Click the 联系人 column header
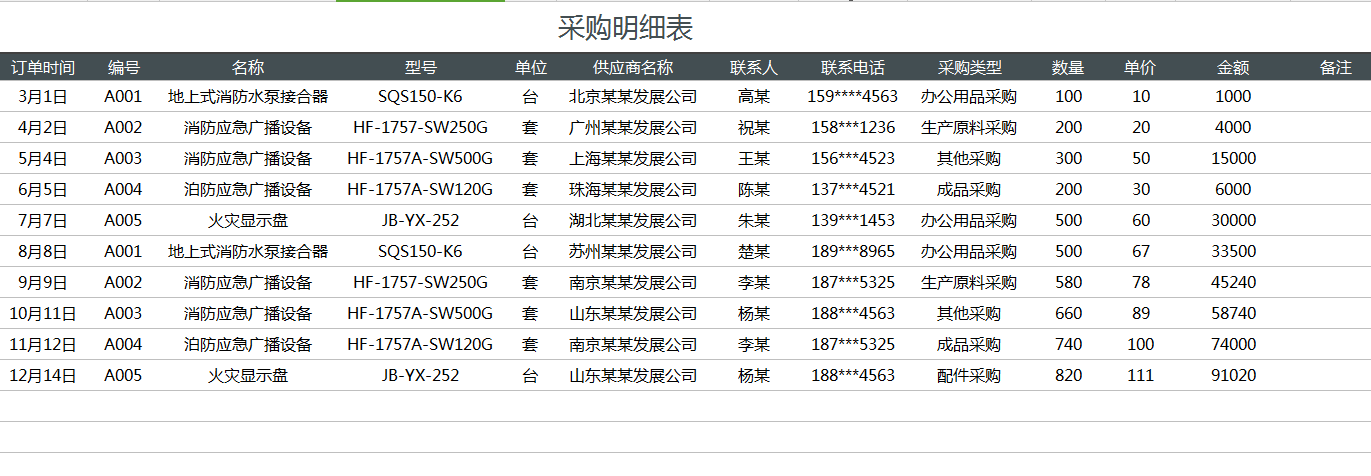This screenshot has height=476, width=1371. click(754, 68)
